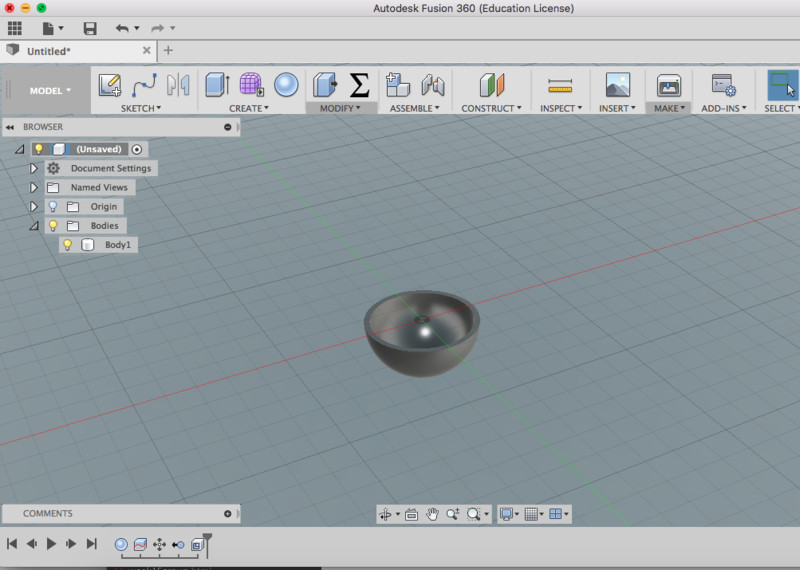The image size is (800, 570).
Task: Click the Create Sketch icon
Action: pyautogui.click(x=110, y=85)
